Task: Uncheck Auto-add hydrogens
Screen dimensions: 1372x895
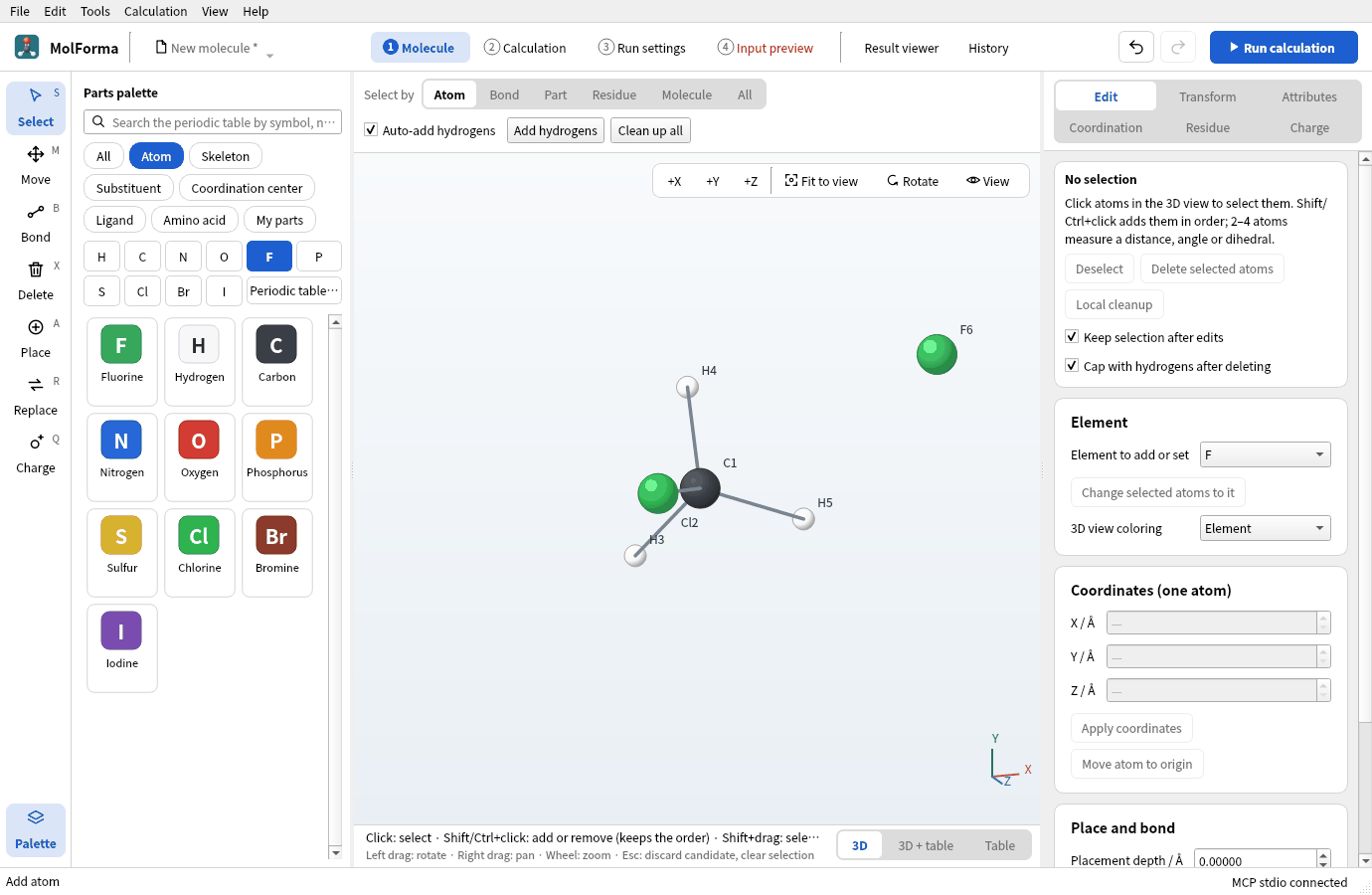Action: 371,130
